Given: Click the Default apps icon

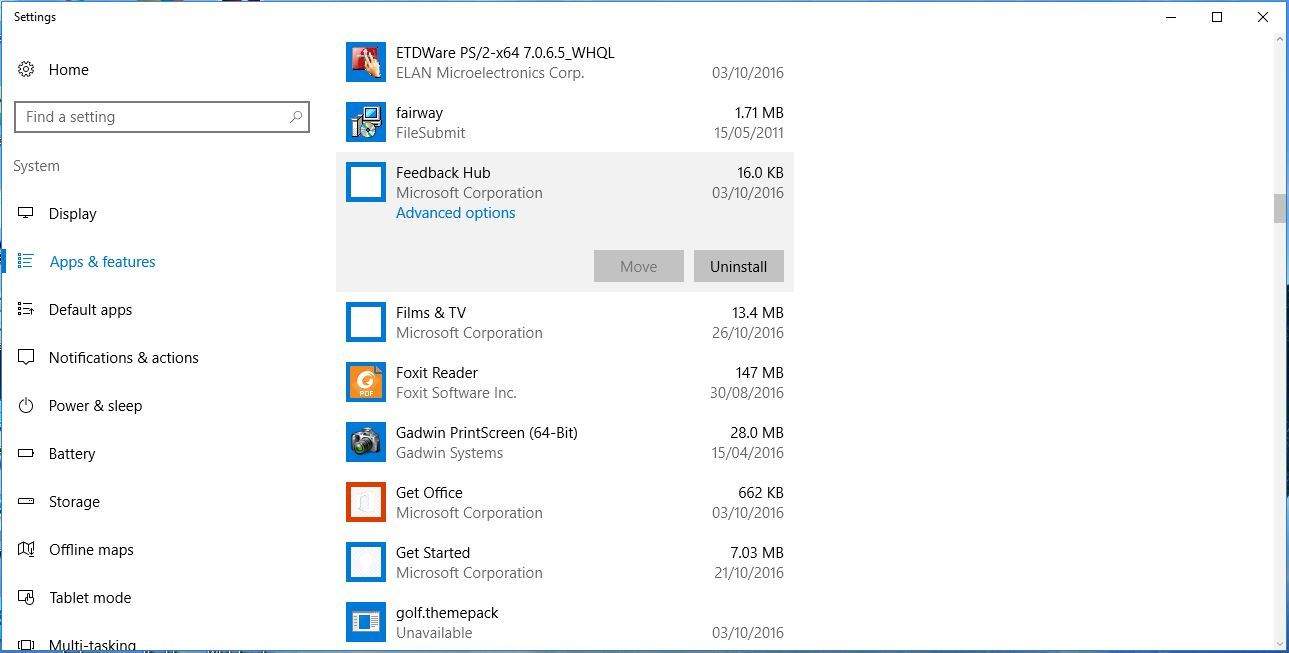Looking at the screenshot, I should click(x=26, y=309).
